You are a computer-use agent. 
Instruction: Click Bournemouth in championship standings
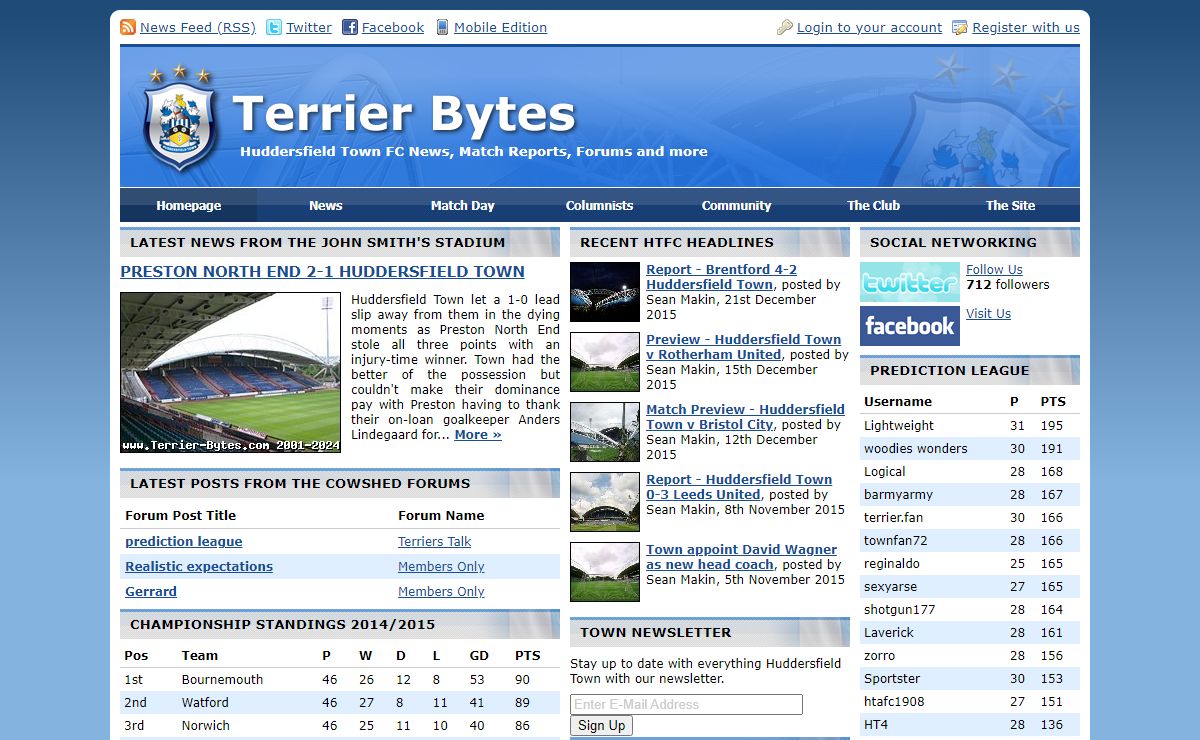[222, 679]
